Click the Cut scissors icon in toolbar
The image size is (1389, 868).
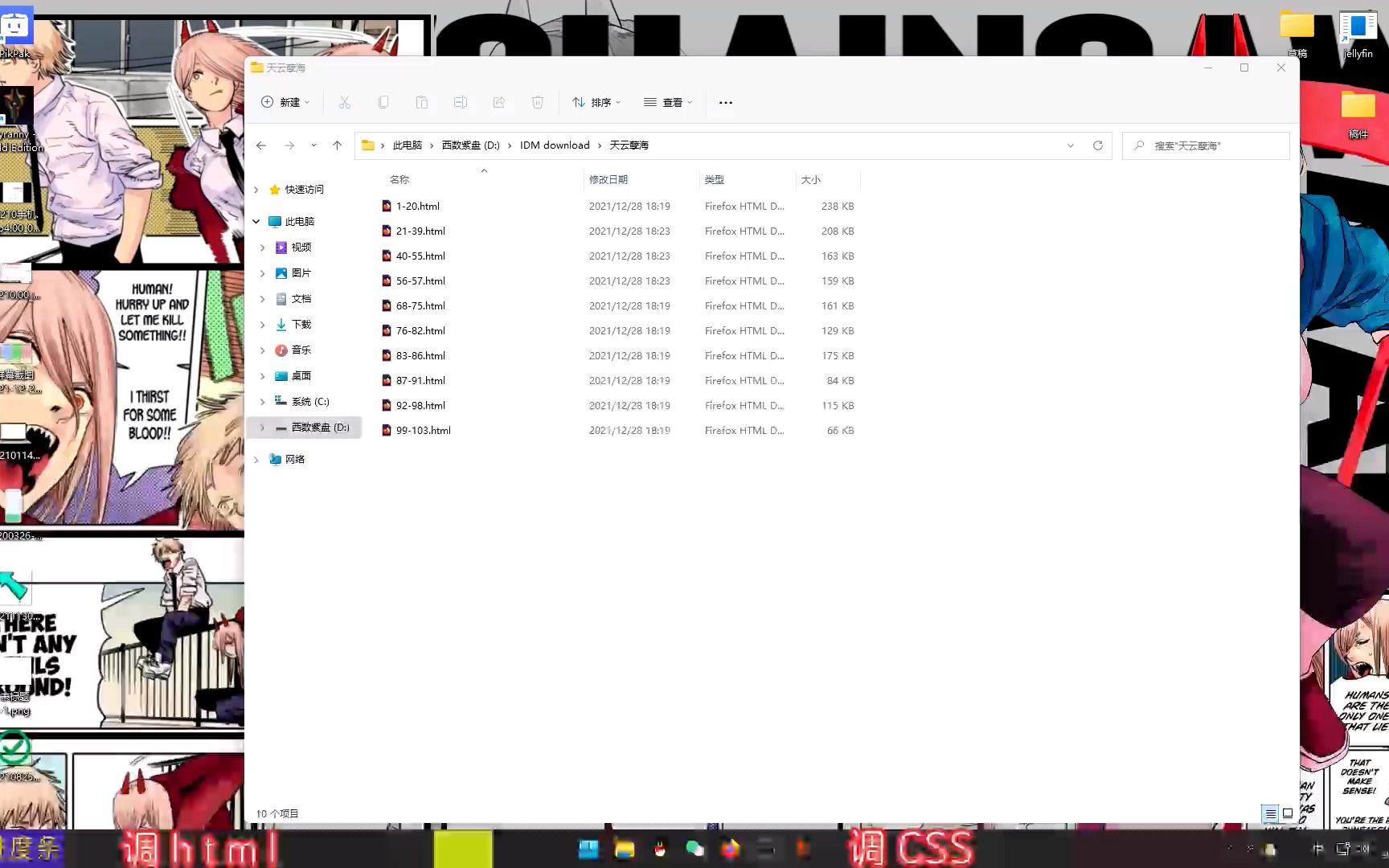coord(345,102)
